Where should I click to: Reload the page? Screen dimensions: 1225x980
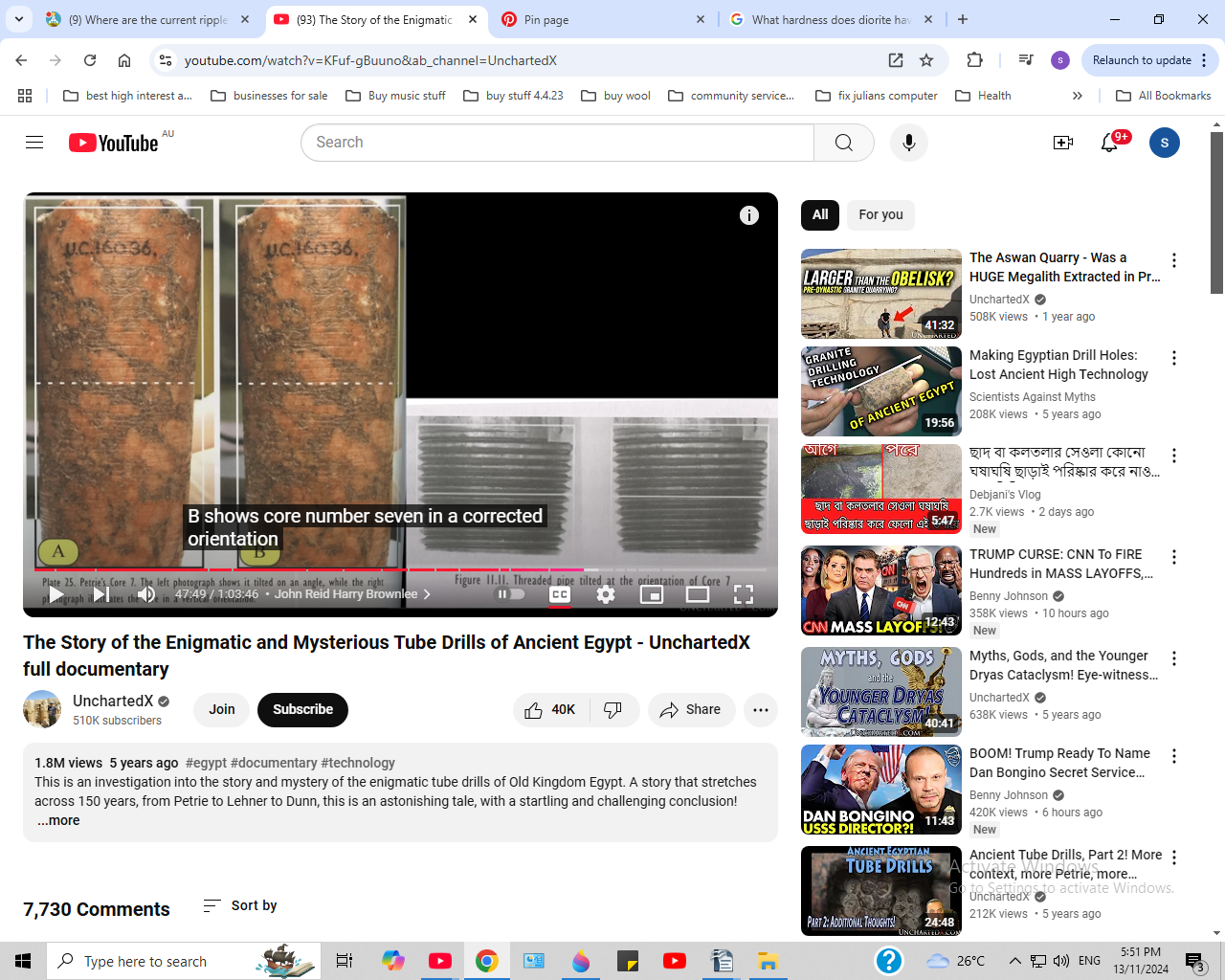pos(90,60)
